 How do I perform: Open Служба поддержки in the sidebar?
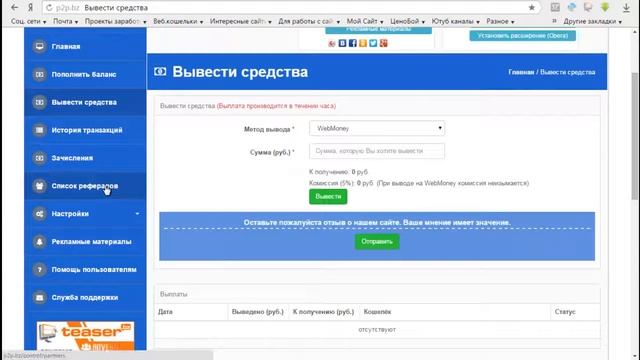click(85, 298)
